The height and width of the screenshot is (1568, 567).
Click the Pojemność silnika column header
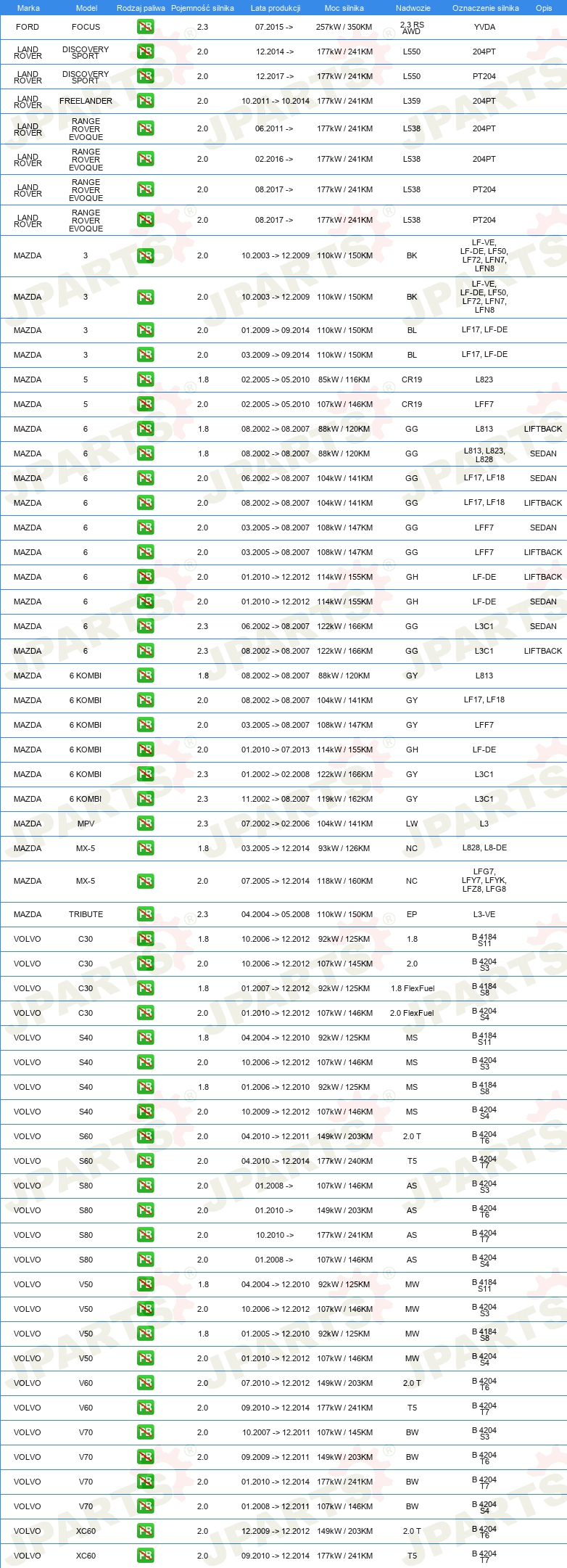point(202,8)
